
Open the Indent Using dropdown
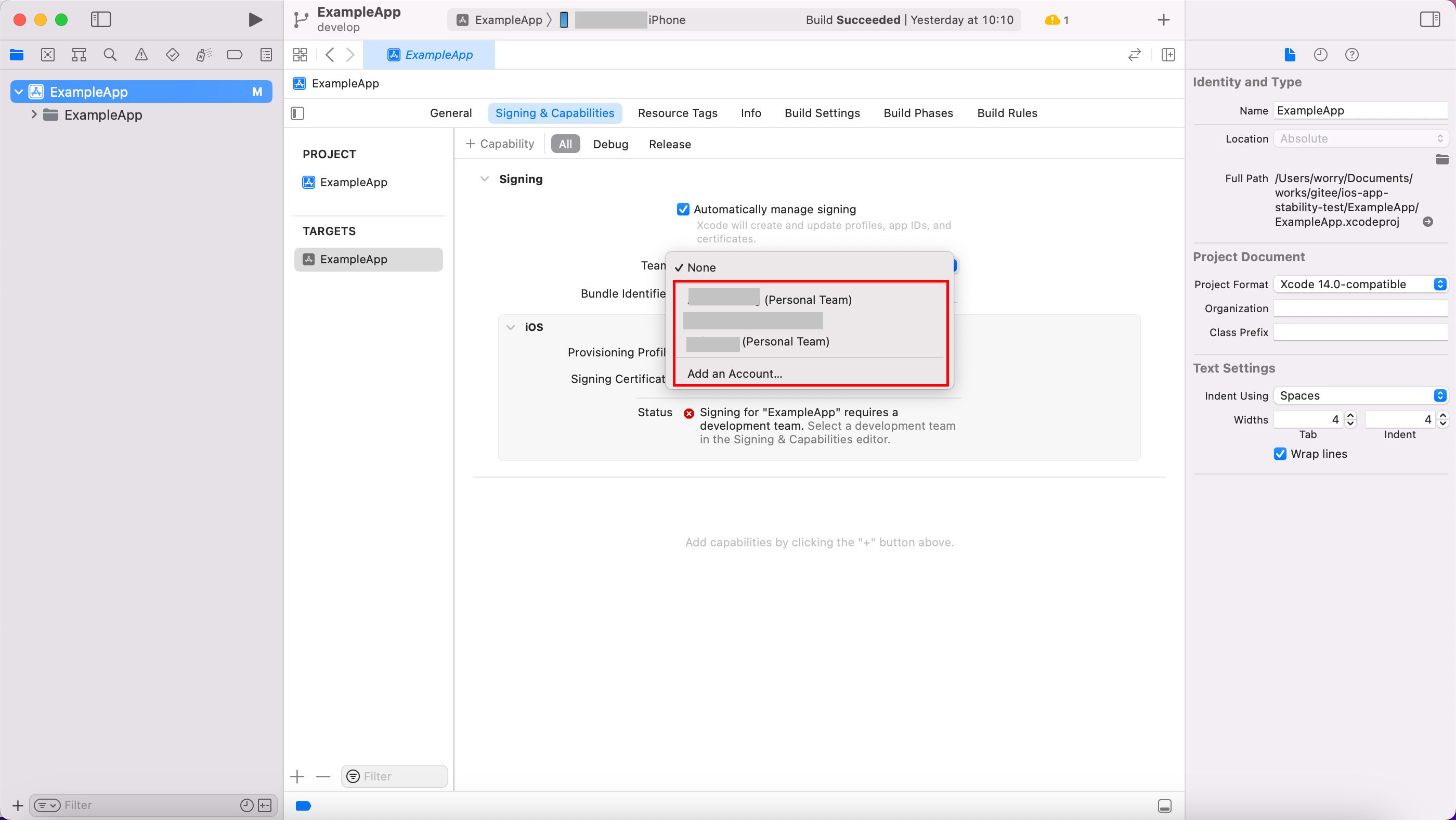coord(1360,396)
